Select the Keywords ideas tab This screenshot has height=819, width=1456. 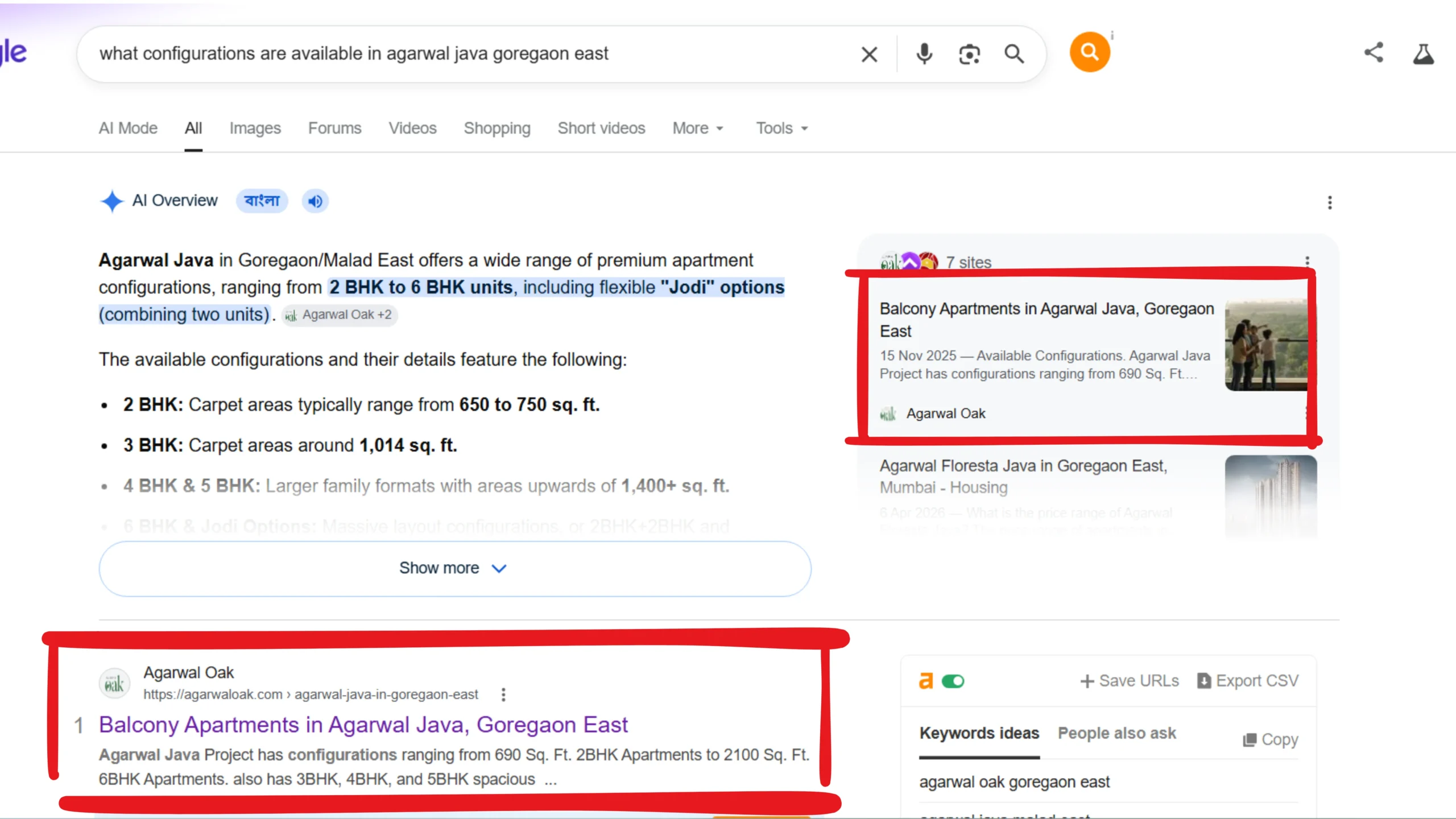(979, 734)
